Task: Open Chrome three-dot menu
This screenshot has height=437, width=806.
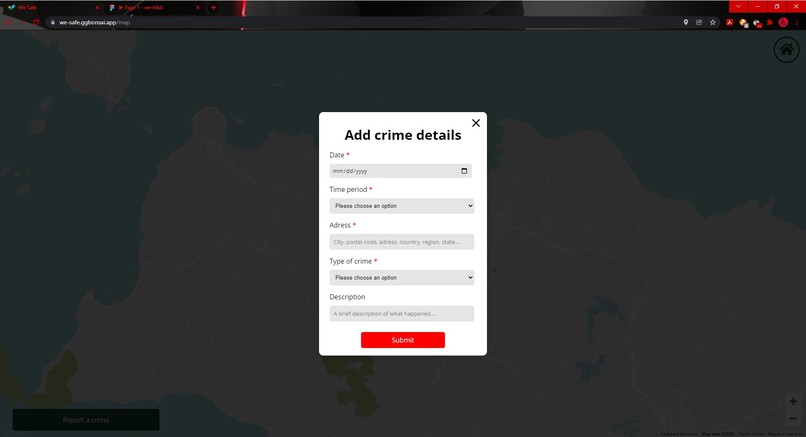Action: (x=797, y=22)
